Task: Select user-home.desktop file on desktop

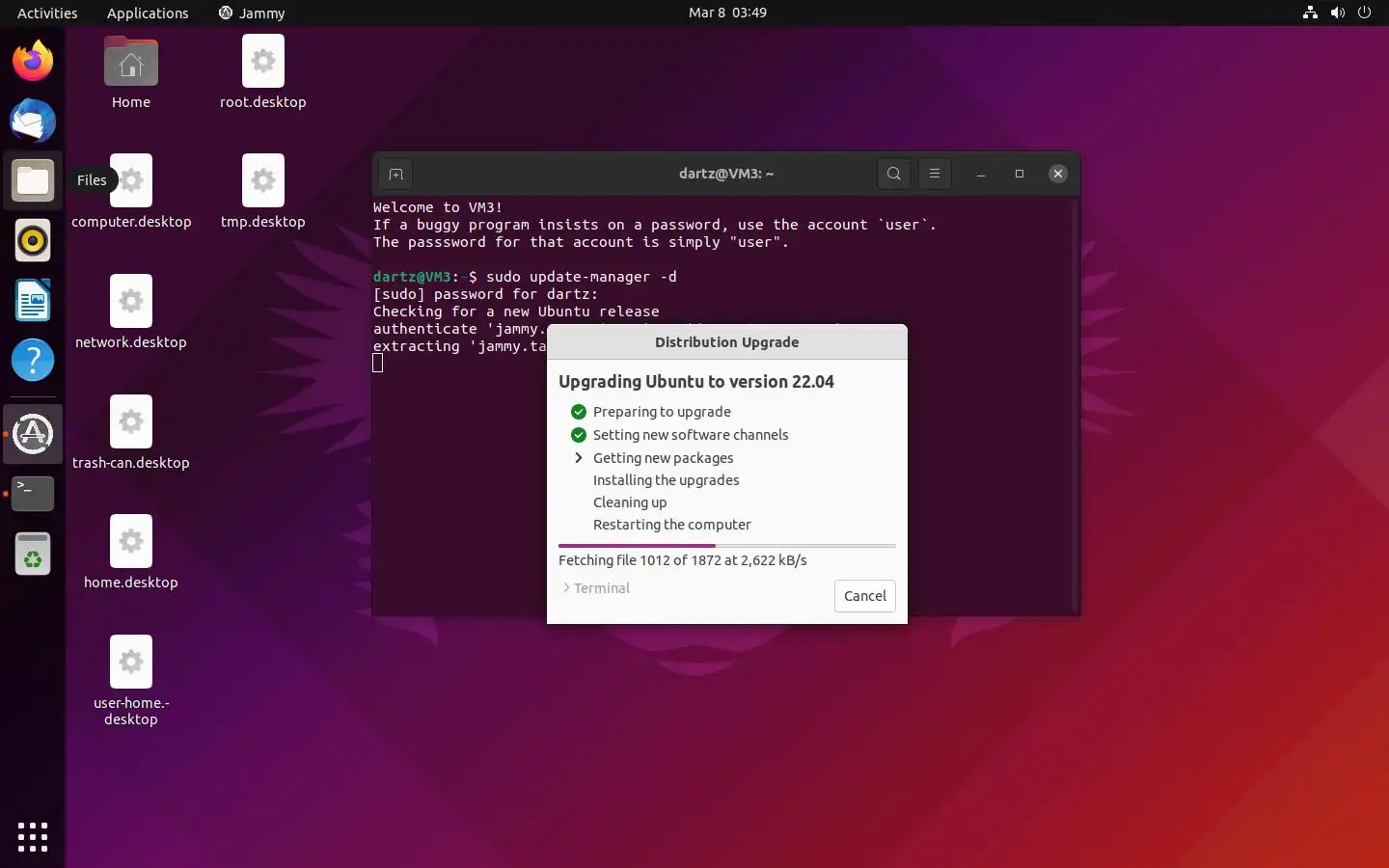Action: coord(131,681)
